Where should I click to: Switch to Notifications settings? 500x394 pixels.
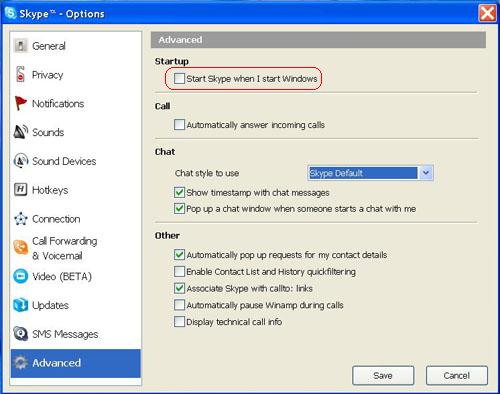(x=76, y=103)
